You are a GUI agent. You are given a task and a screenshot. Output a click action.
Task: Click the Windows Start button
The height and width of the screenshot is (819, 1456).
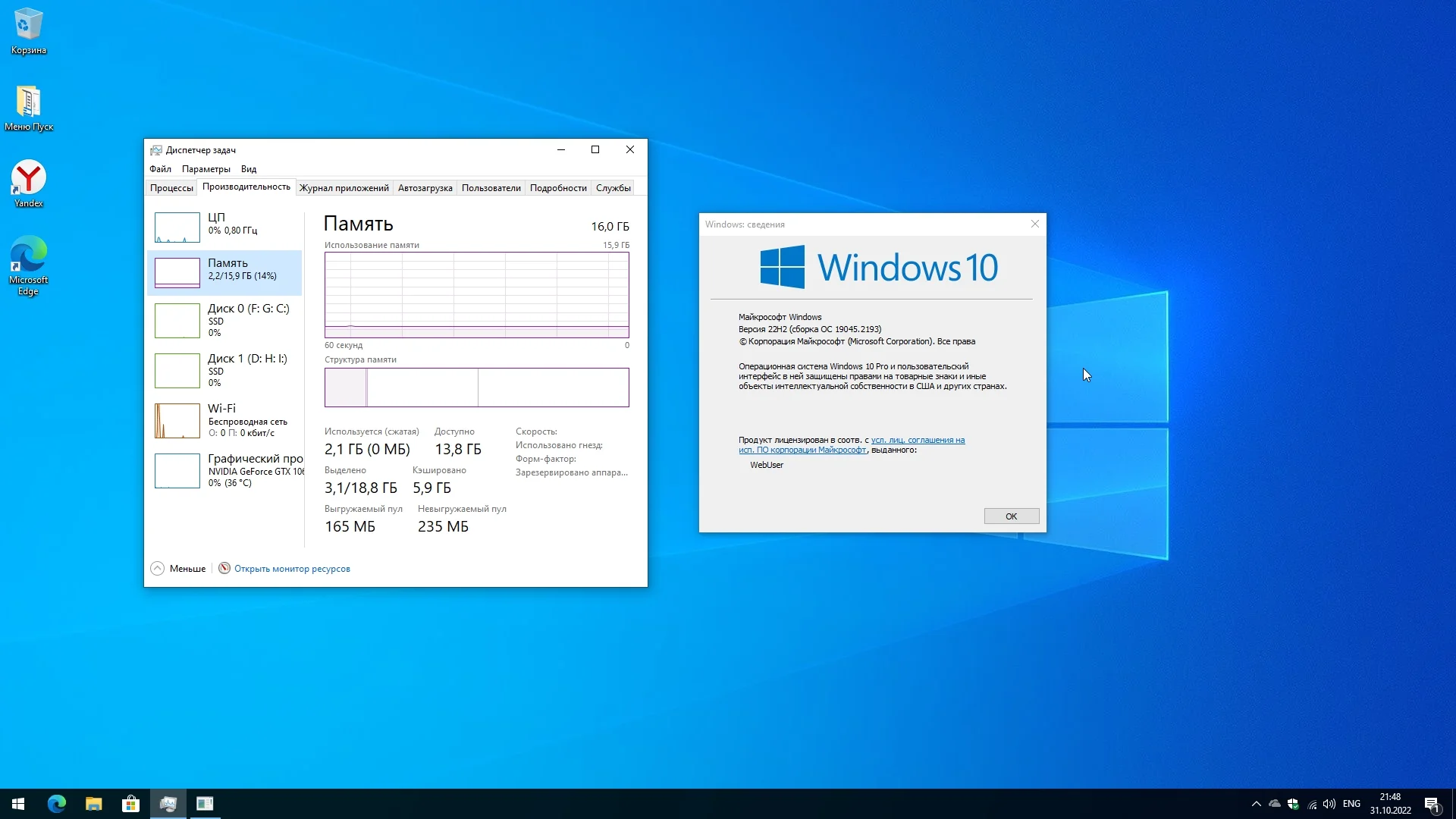(18, 804)
